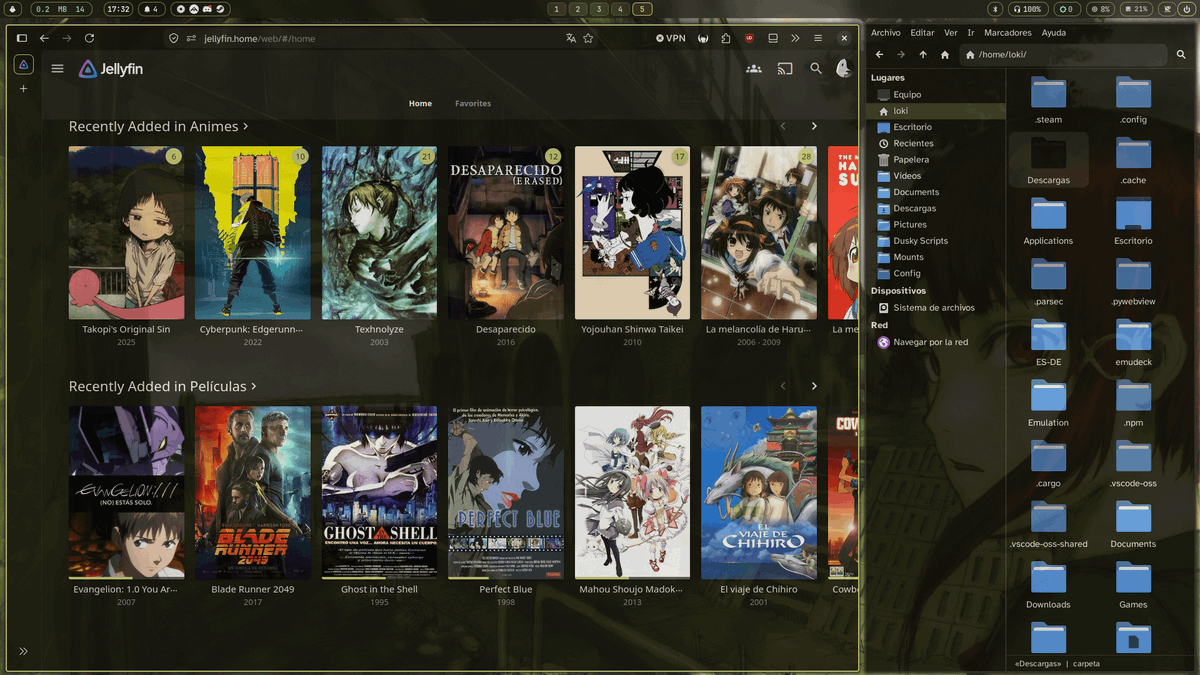The width and height of the screenshot is (1200, 675).
Task: Open Papelera in the places sidebar
Action: pos(936,159)
